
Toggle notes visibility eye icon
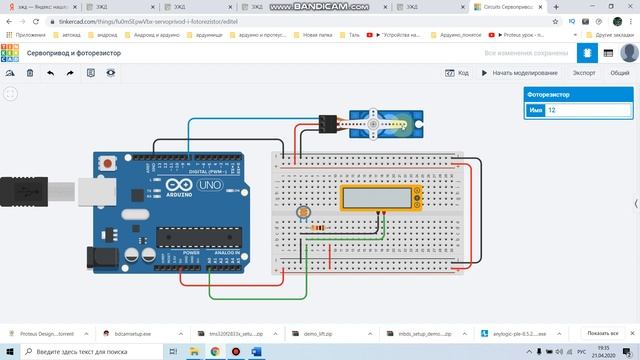[111, 73]
